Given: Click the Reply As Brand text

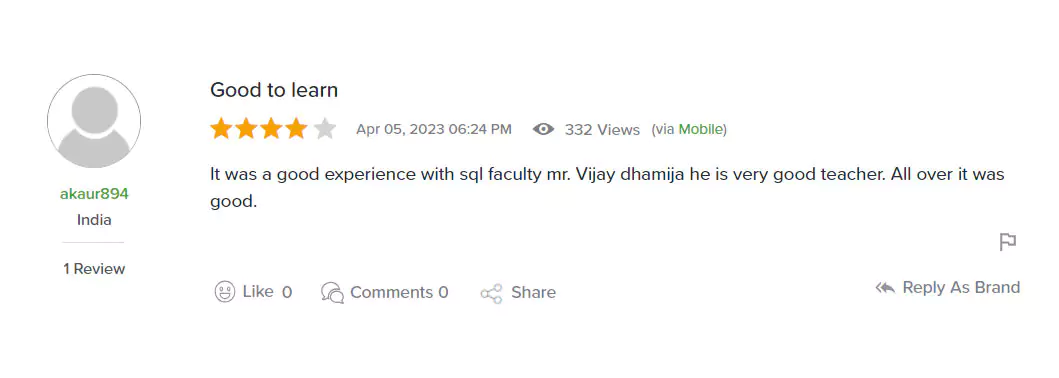Looking at the screenshot, I should [961, 288].
